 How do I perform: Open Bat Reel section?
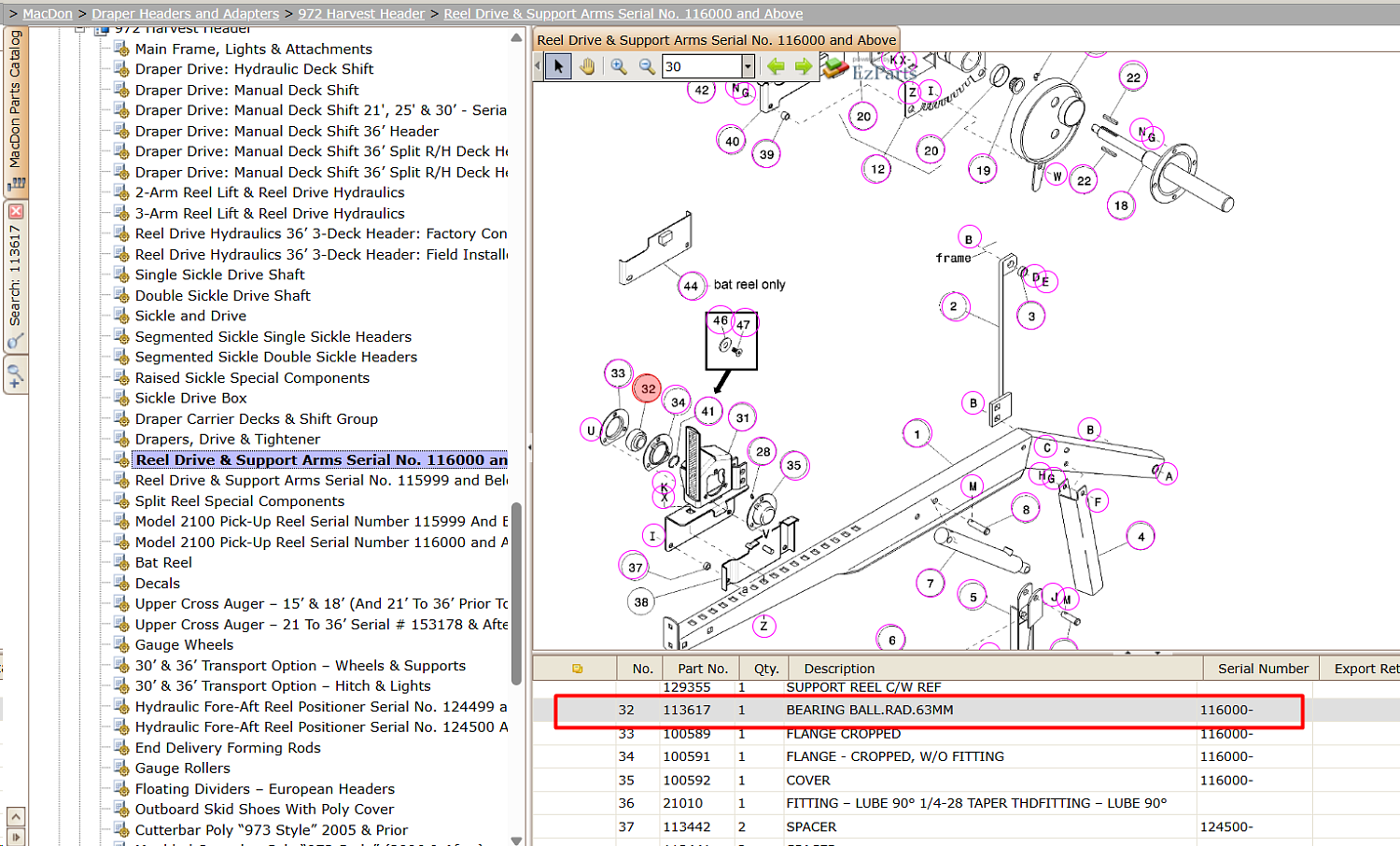(x=163, y=562)
